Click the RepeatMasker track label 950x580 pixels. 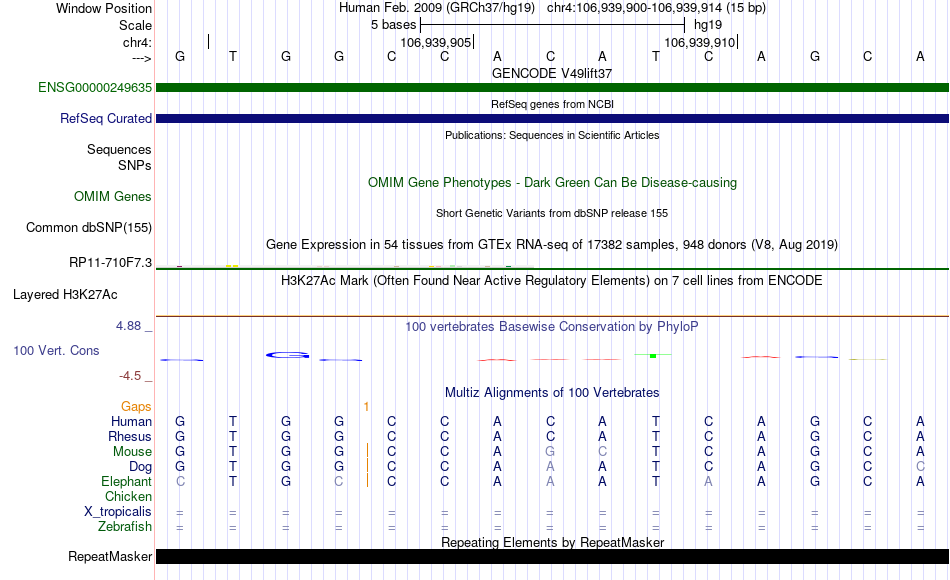pos(110,556)
